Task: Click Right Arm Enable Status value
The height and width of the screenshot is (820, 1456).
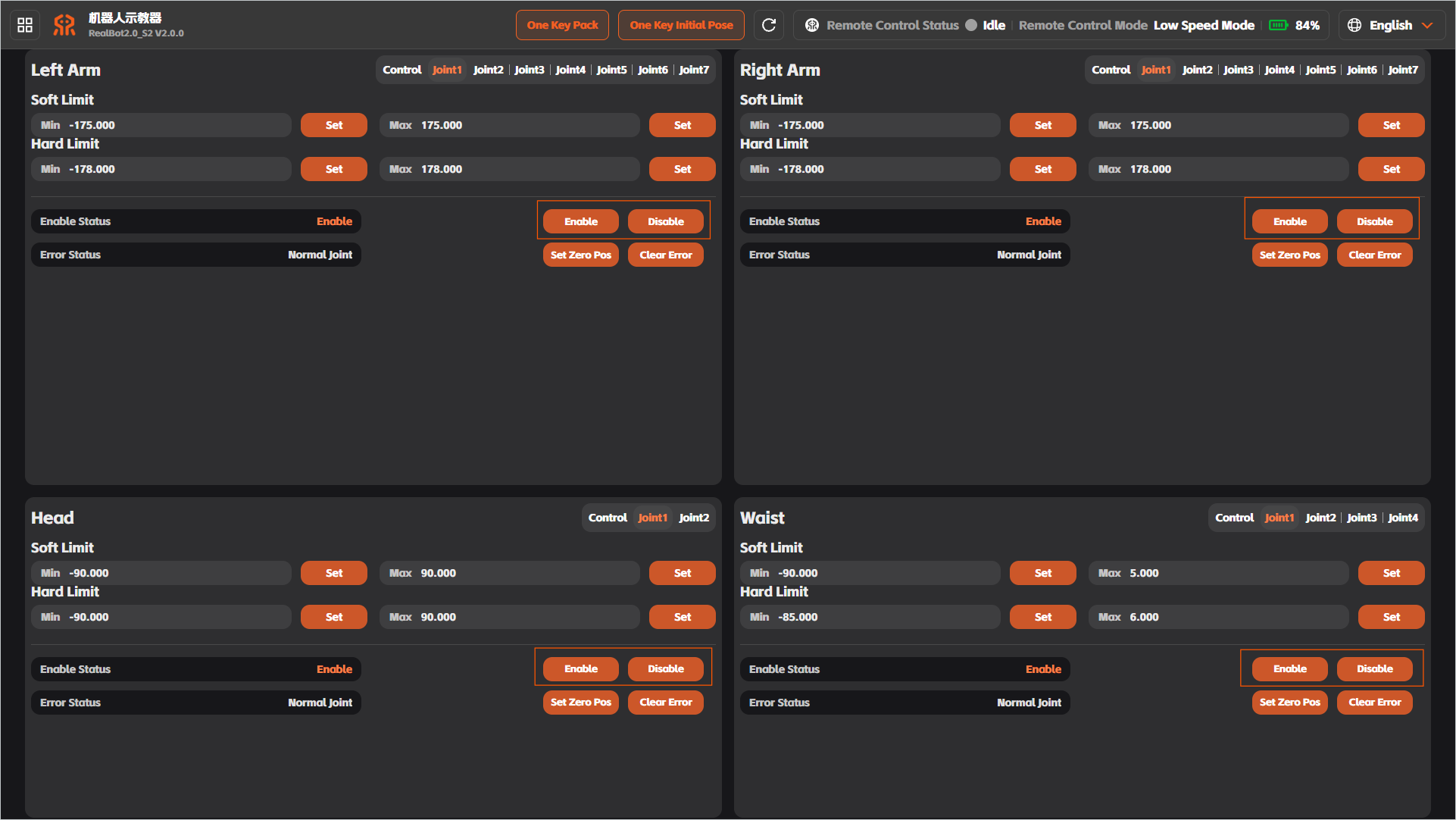Action: tap(1043, 221)
